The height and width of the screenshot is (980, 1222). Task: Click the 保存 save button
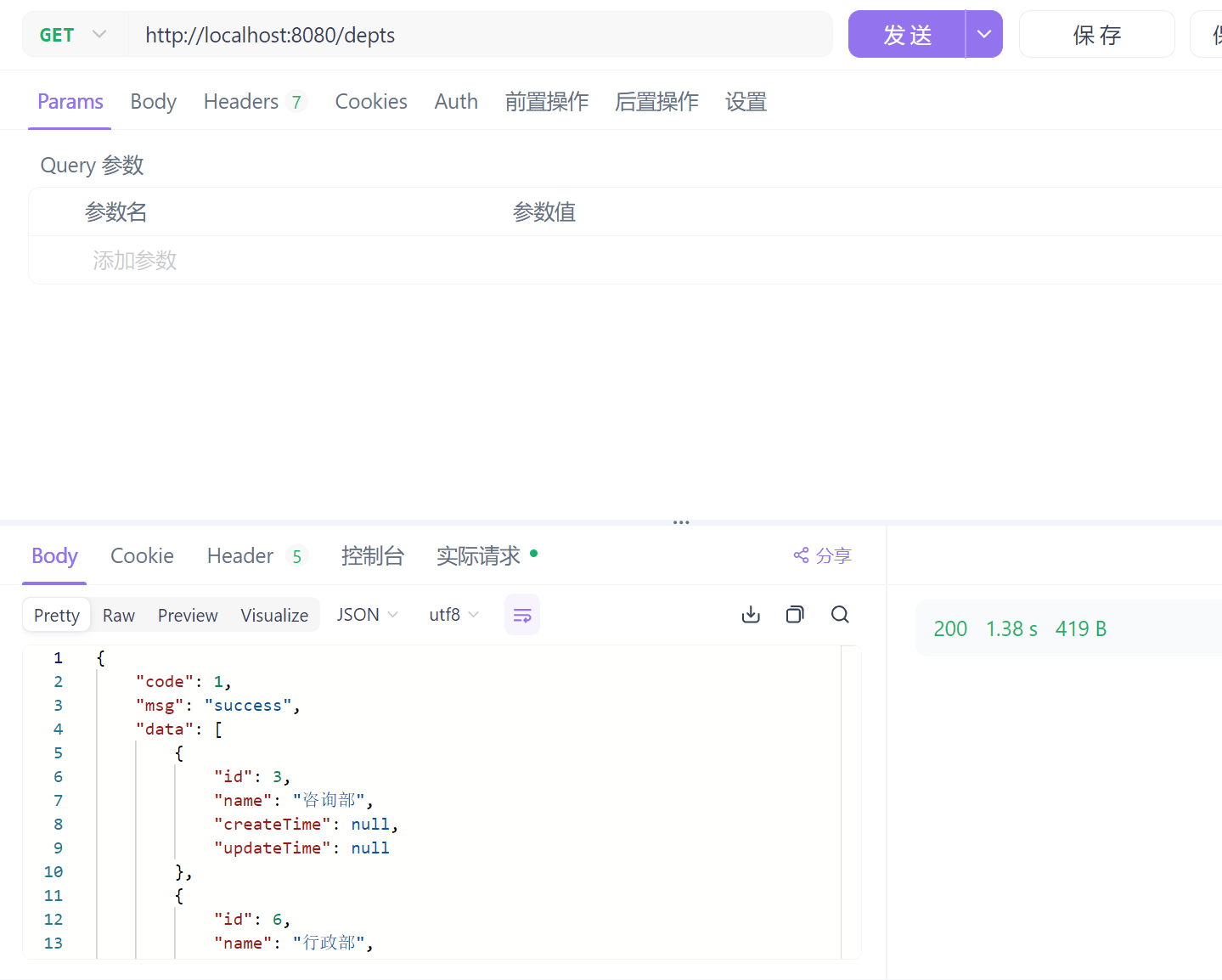click(1096, 35)
